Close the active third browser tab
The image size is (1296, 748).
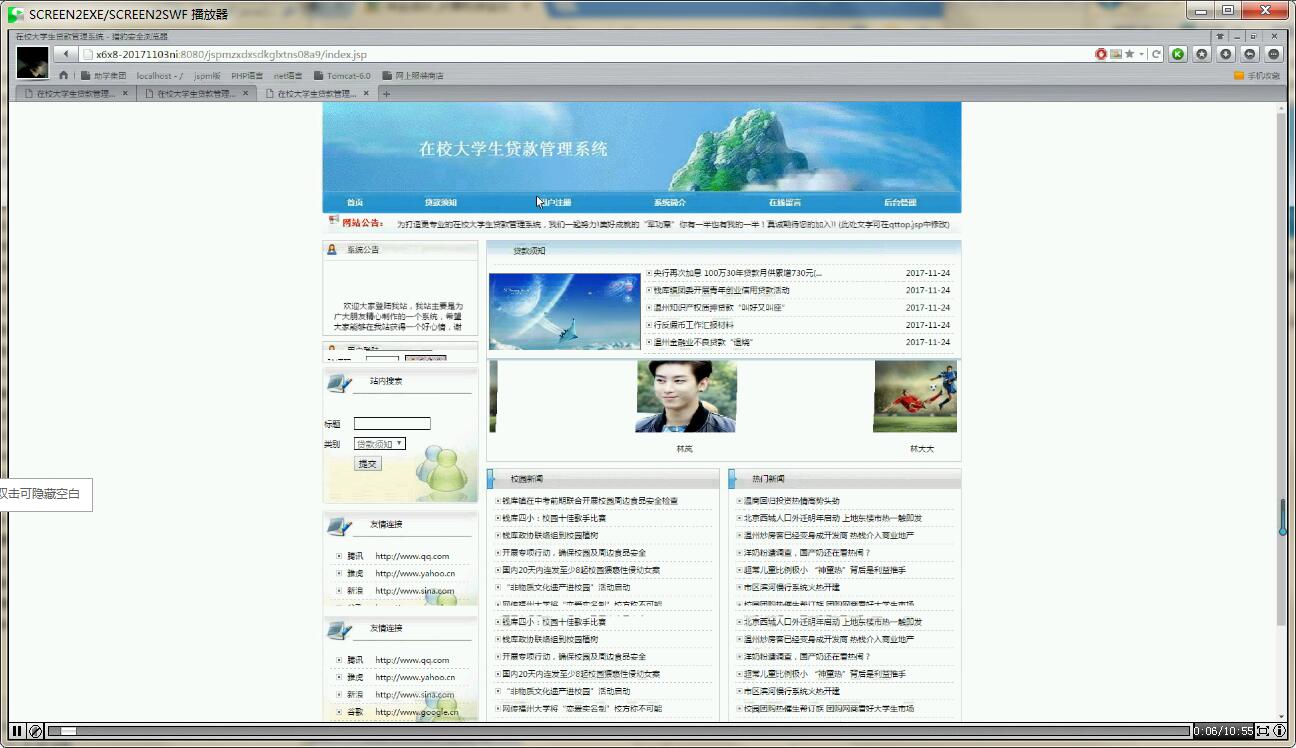pos(366,93)
